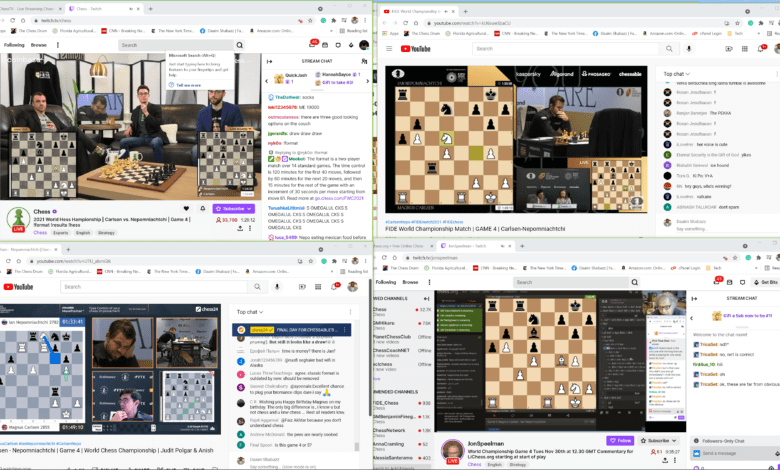Open the Get Bits diamond icon in top-left Twitch window

(351, 45)
